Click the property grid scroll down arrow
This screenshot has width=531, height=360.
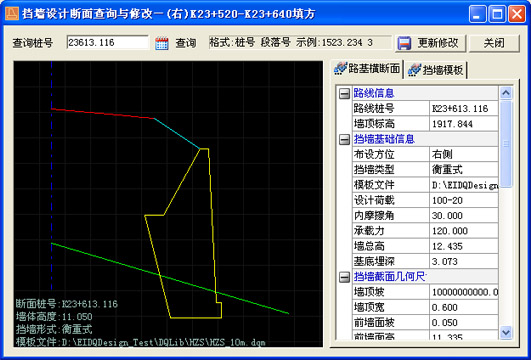coord(506,332)
